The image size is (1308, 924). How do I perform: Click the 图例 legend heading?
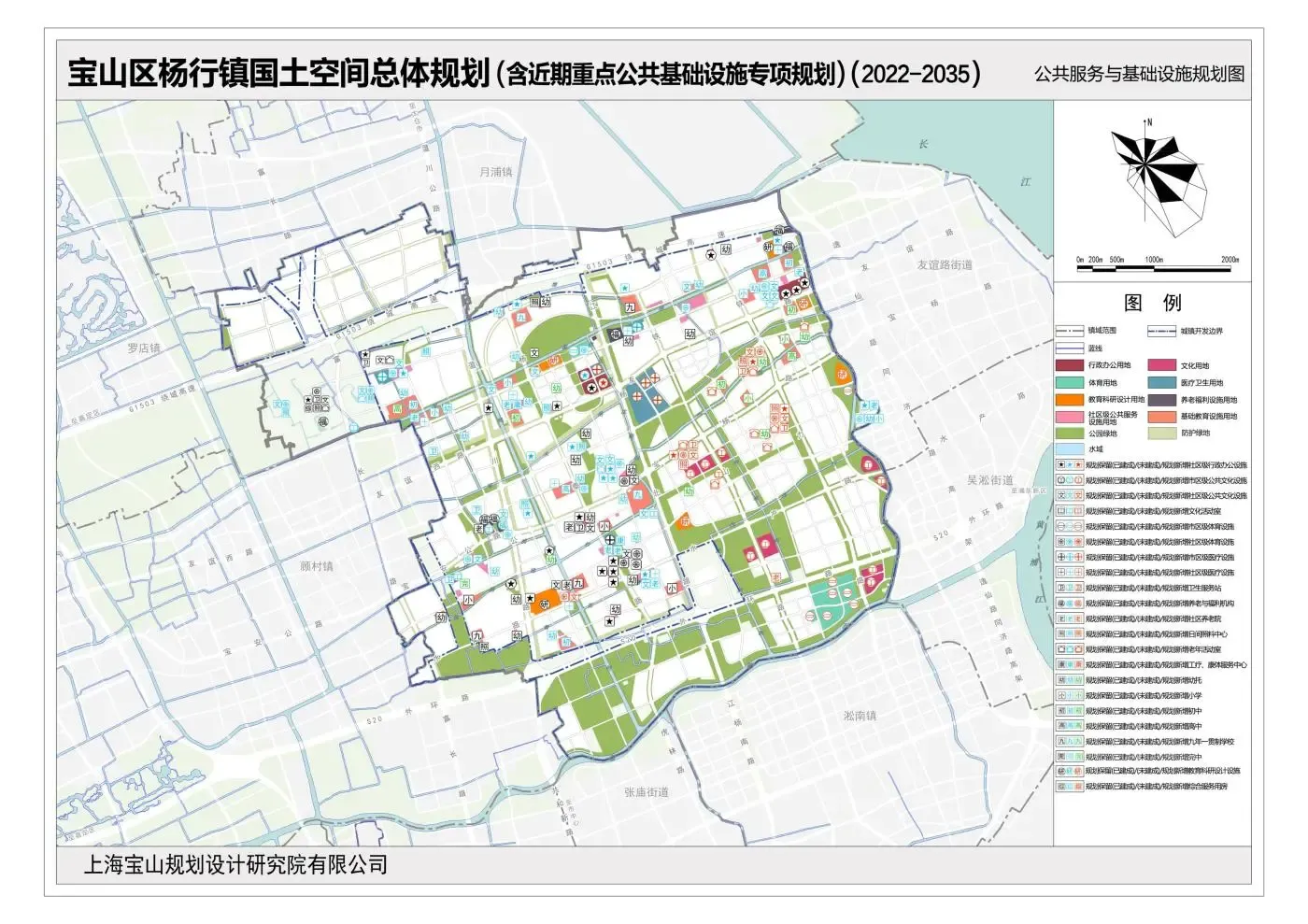point(1152,303)
